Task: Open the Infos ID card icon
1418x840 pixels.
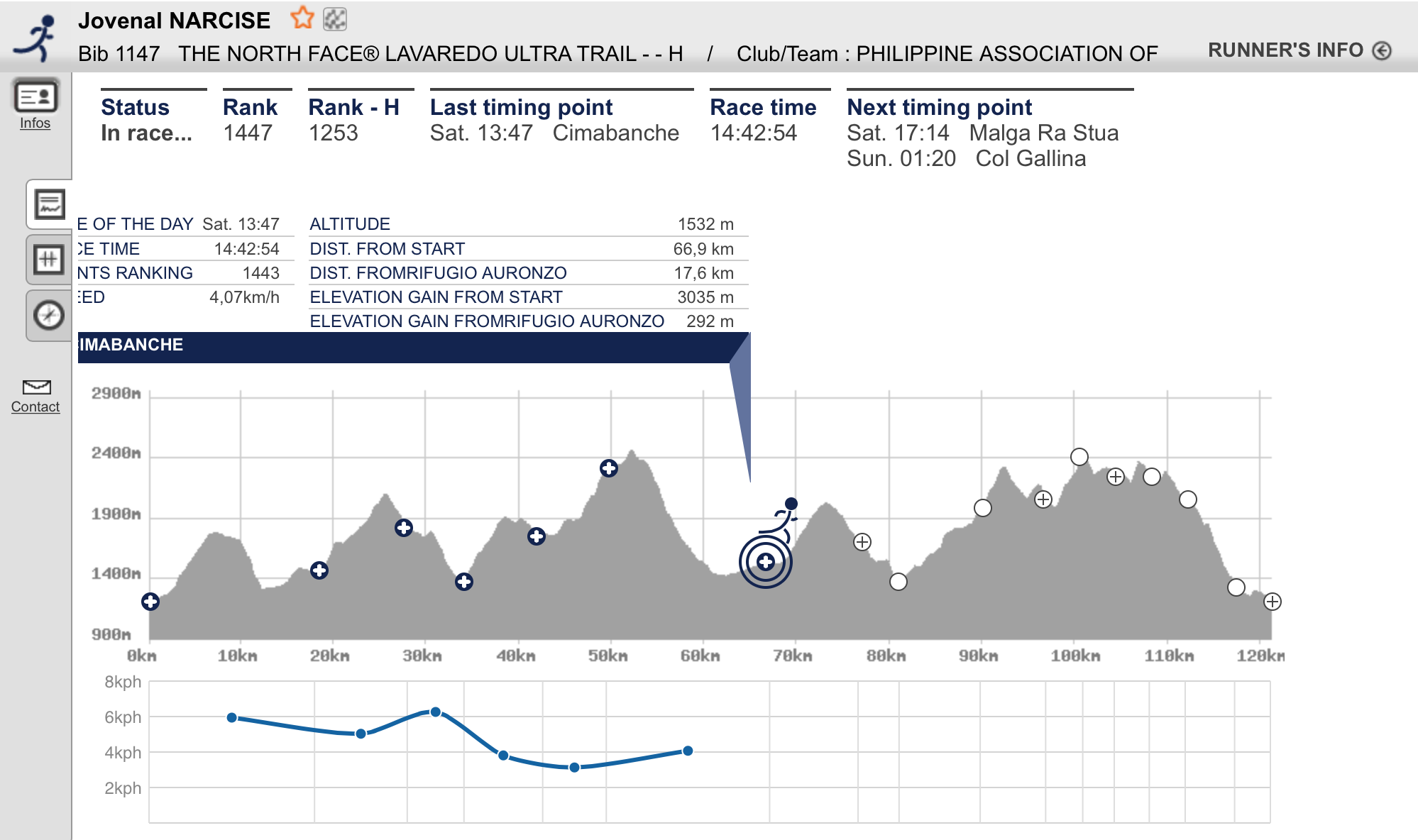Action: (35, 96)
